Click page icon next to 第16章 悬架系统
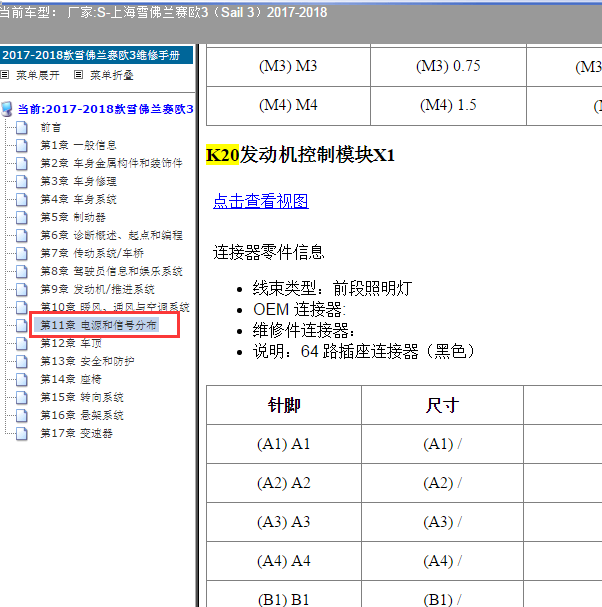The height and width of the screenshot is (607, 602). point(22,415)
